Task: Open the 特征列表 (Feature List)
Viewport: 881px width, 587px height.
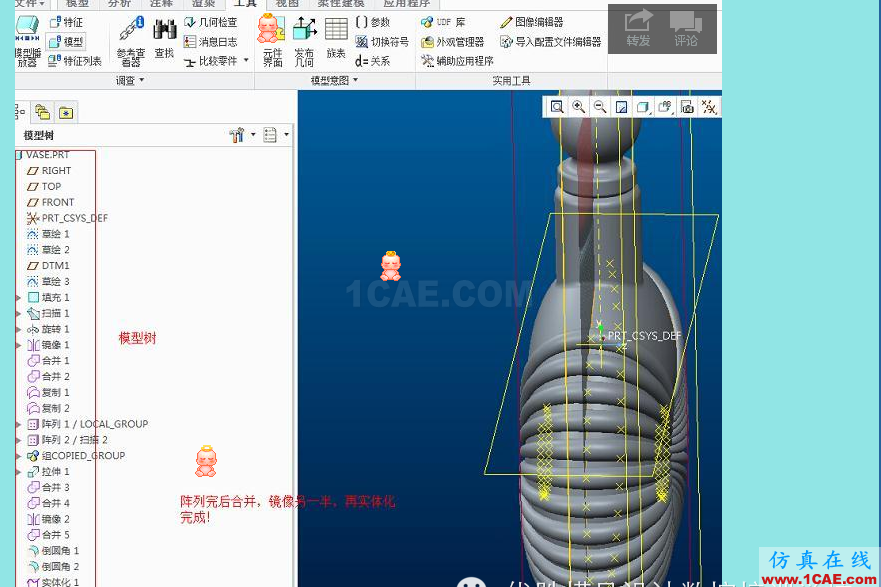Action: (74, 61)
